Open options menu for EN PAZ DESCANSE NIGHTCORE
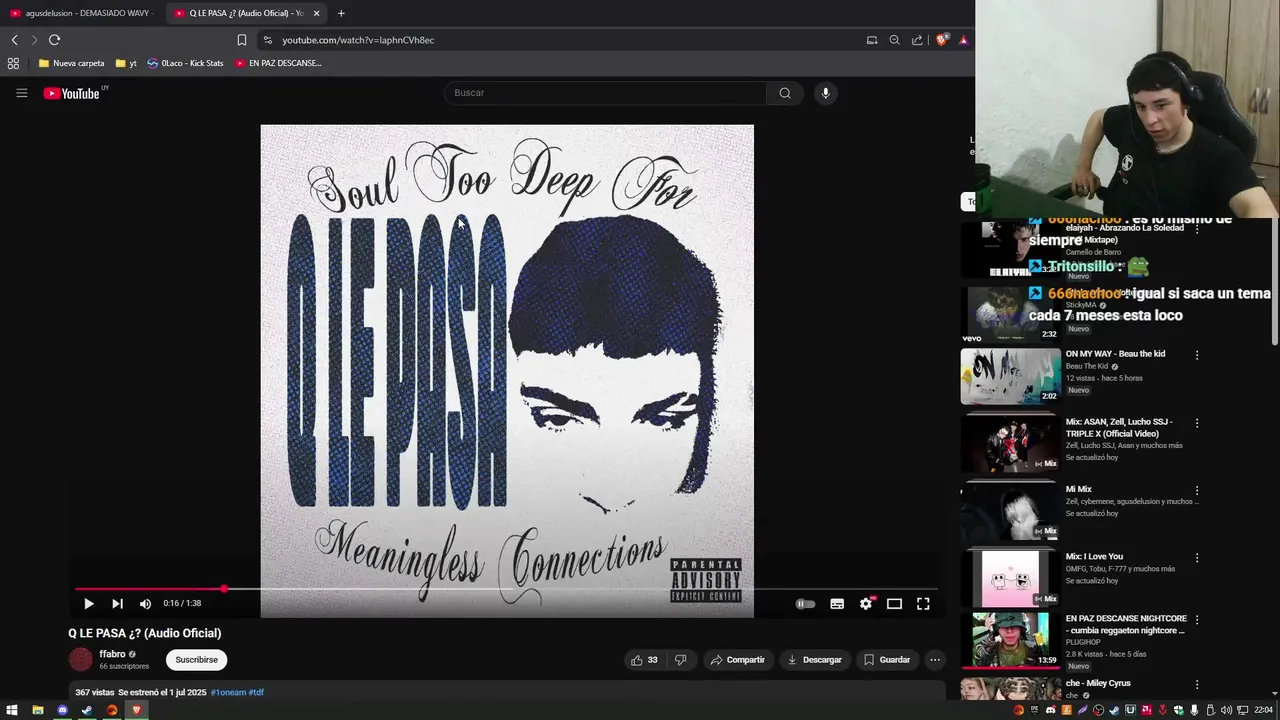The image size is (1280, 720). [x=1197, y=620]
